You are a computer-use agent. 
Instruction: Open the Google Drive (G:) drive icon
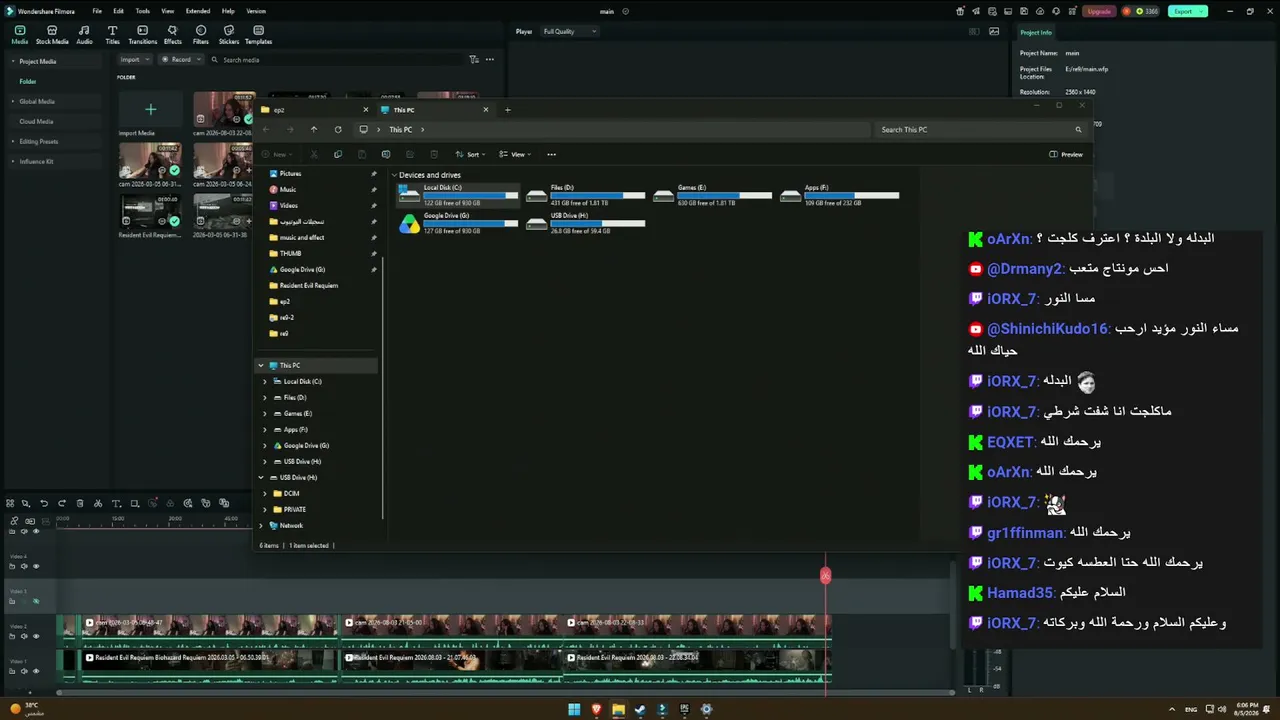coord(410,224)
